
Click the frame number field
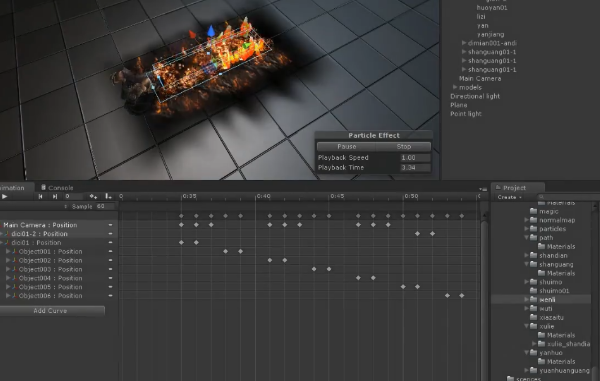(73, 196)
